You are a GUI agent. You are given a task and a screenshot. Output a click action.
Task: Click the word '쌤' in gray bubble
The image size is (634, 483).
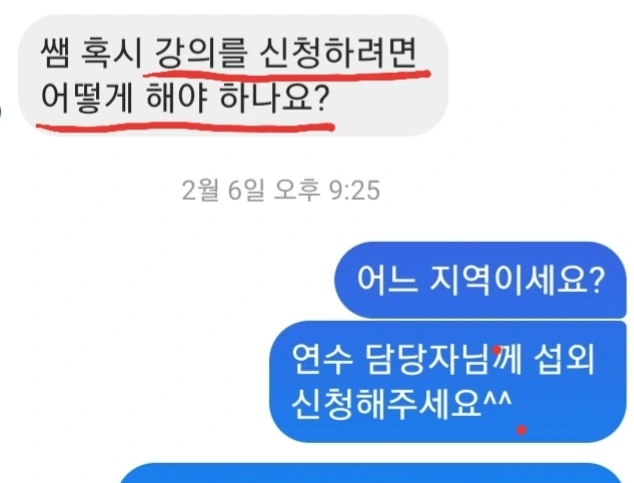coord(56,53)
